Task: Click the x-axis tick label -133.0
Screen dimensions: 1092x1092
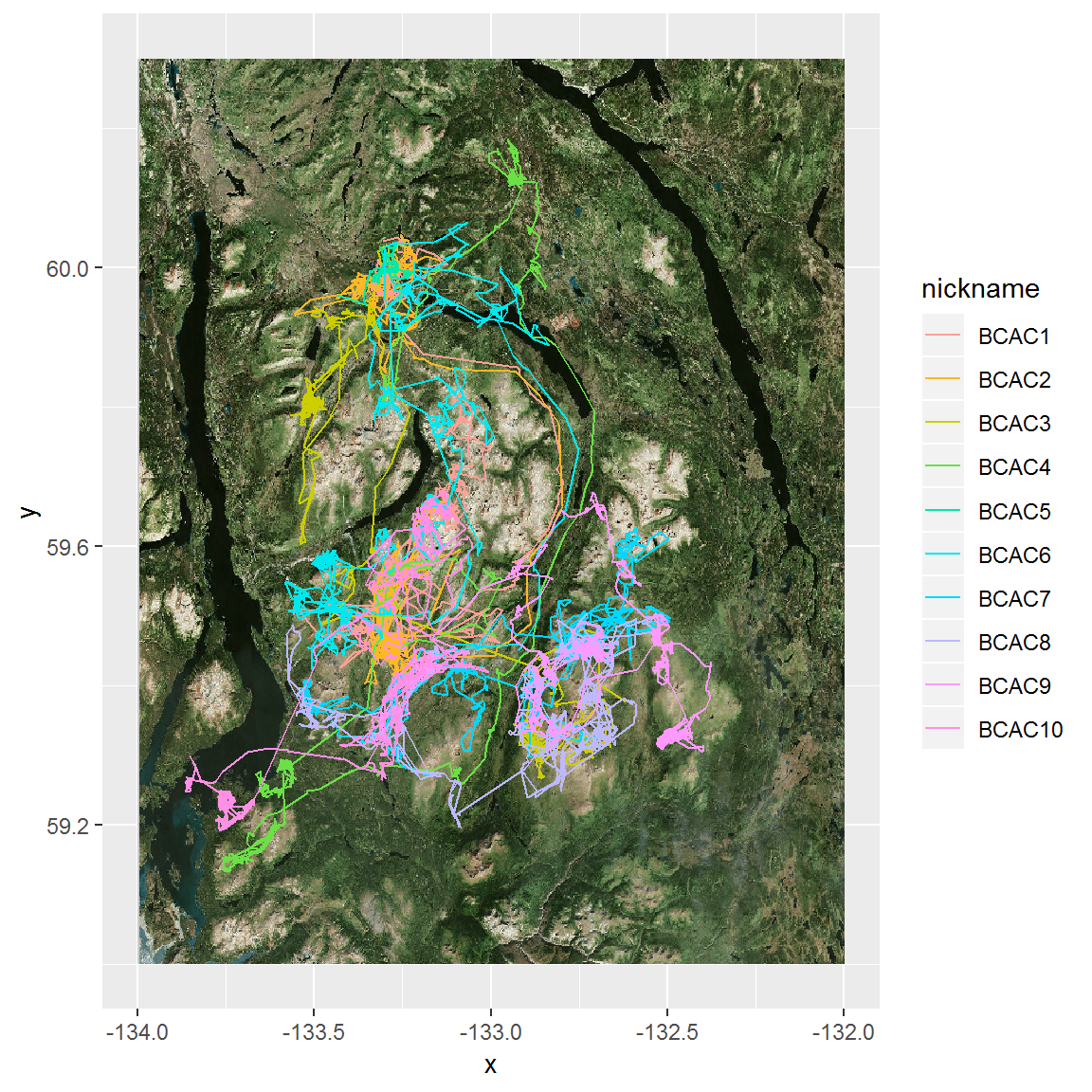Action: click(x=490, y=1031)
